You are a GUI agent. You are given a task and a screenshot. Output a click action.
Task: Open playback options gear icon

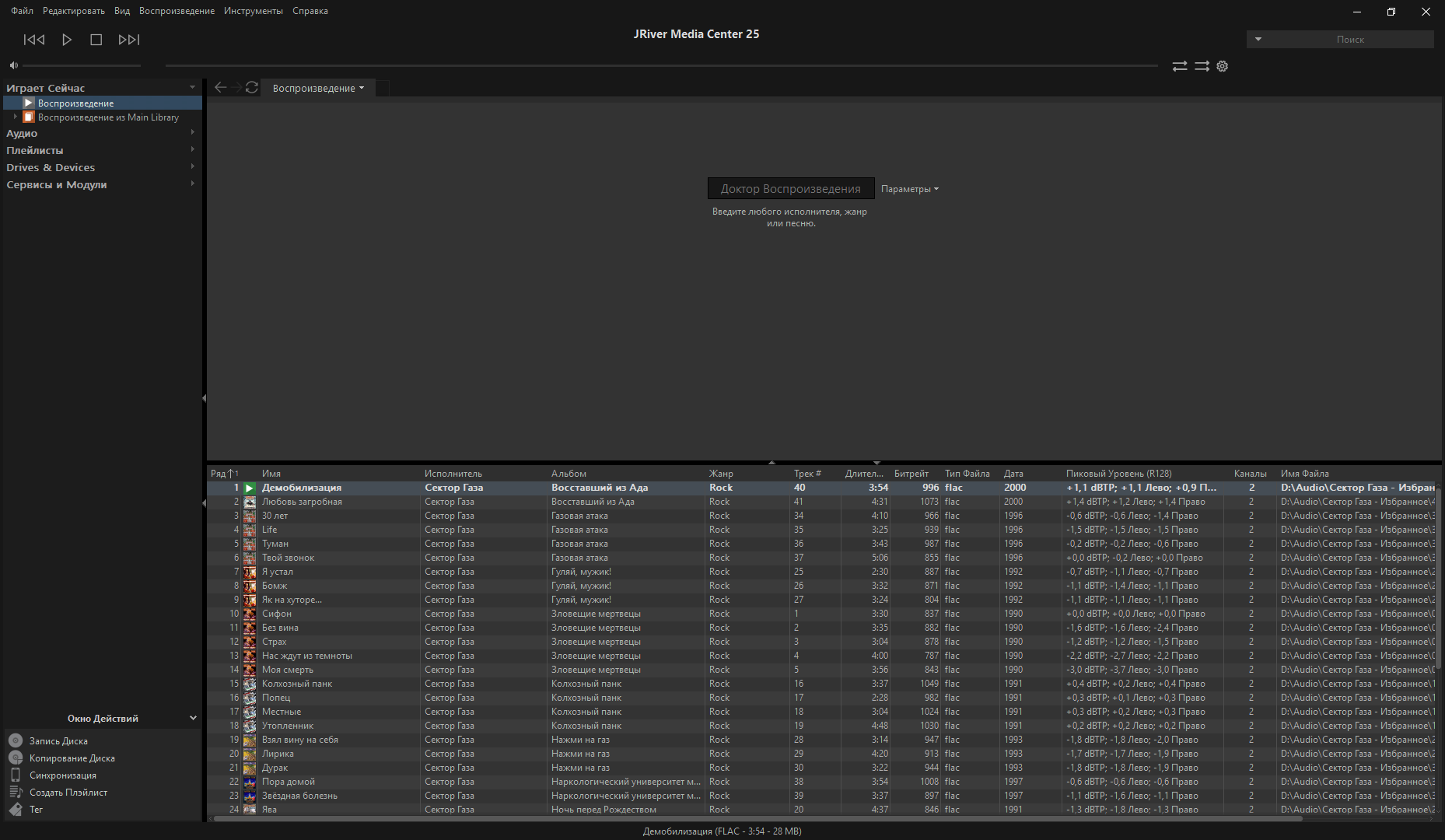(x=1223, y=66)
